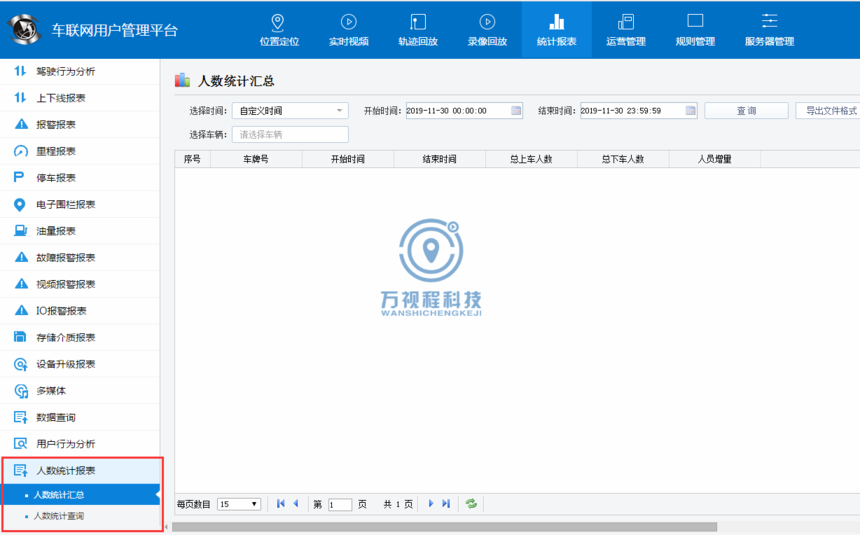Screen dimensions: 860x535
Task: Click the 故障报警报表 warning icon
Action: pyautogui.click(x=21, y=257)
